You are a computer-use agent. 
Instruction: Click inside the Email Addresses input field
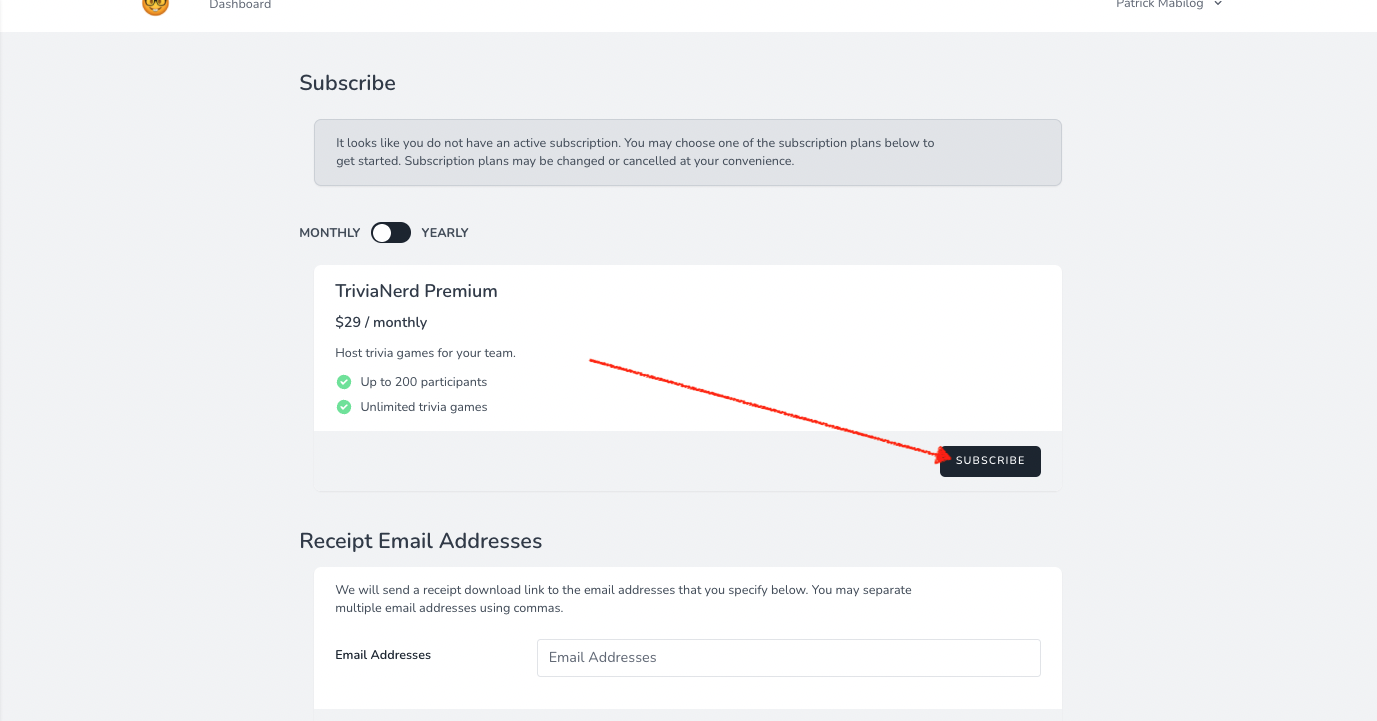788,657
